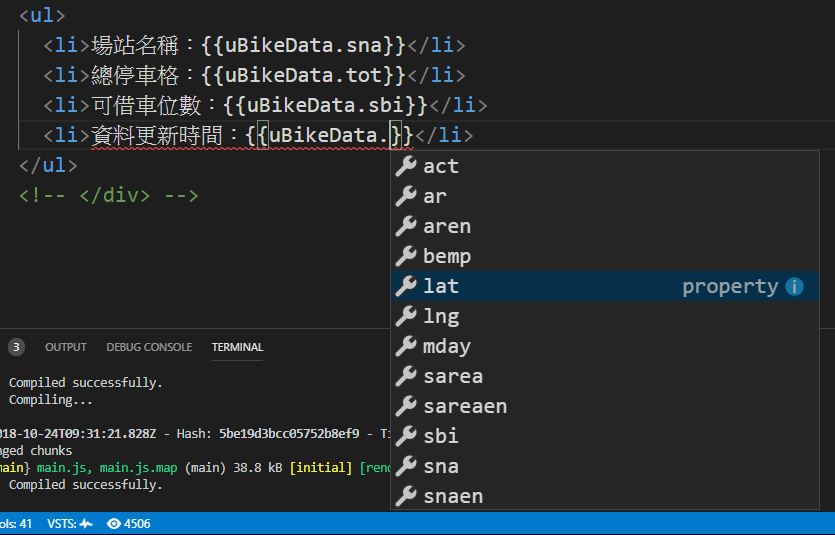835x535 pixels.
Task: Click the VSTS pulse icon in status bar
Action: [86, 524]
